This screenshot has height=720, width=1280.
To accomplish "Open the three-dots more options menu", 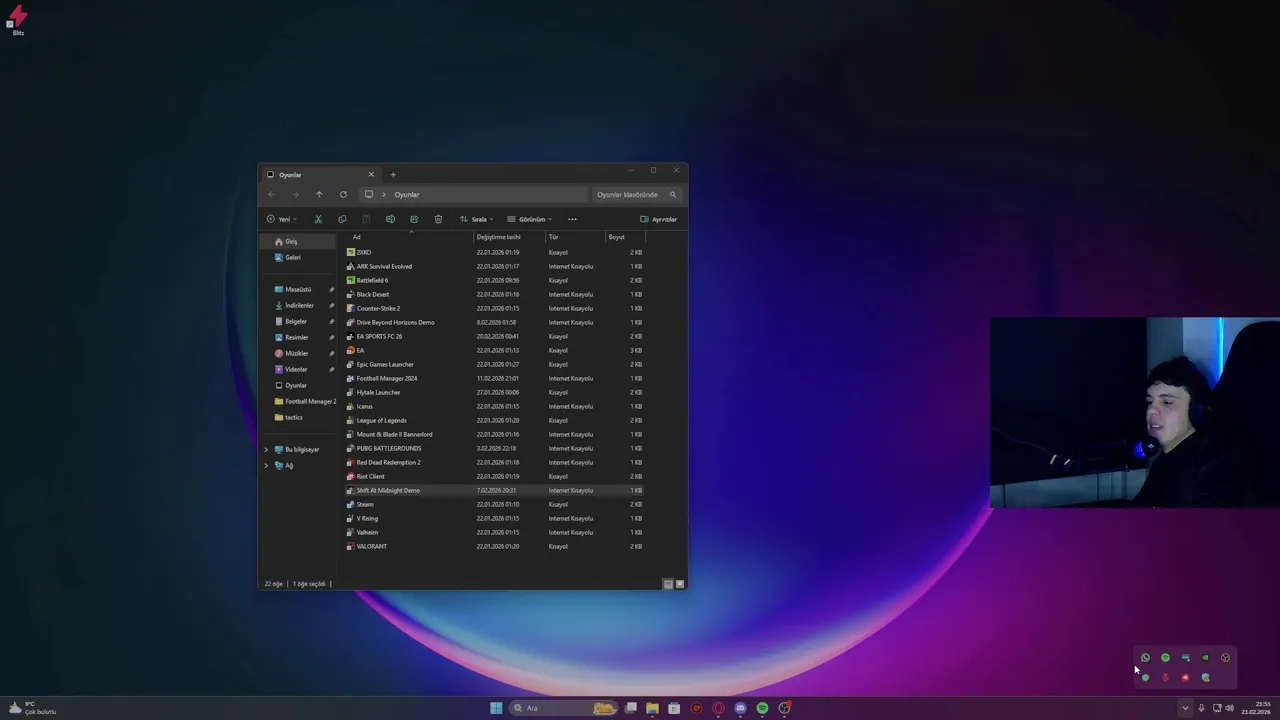I will [x=572, y=219].
